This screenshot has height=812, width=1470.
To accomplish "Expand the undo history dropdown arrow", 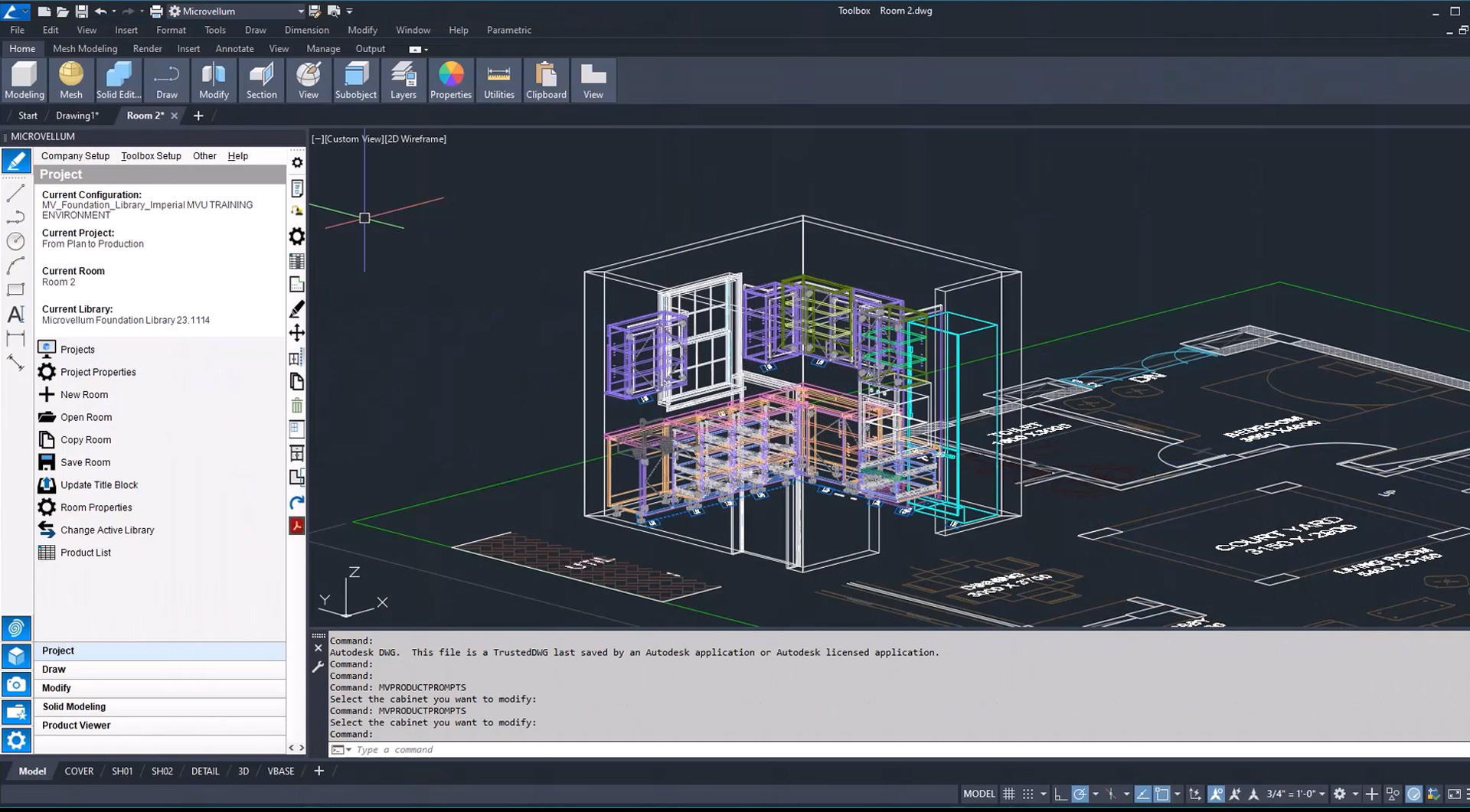I will click(x=114, y=11).
